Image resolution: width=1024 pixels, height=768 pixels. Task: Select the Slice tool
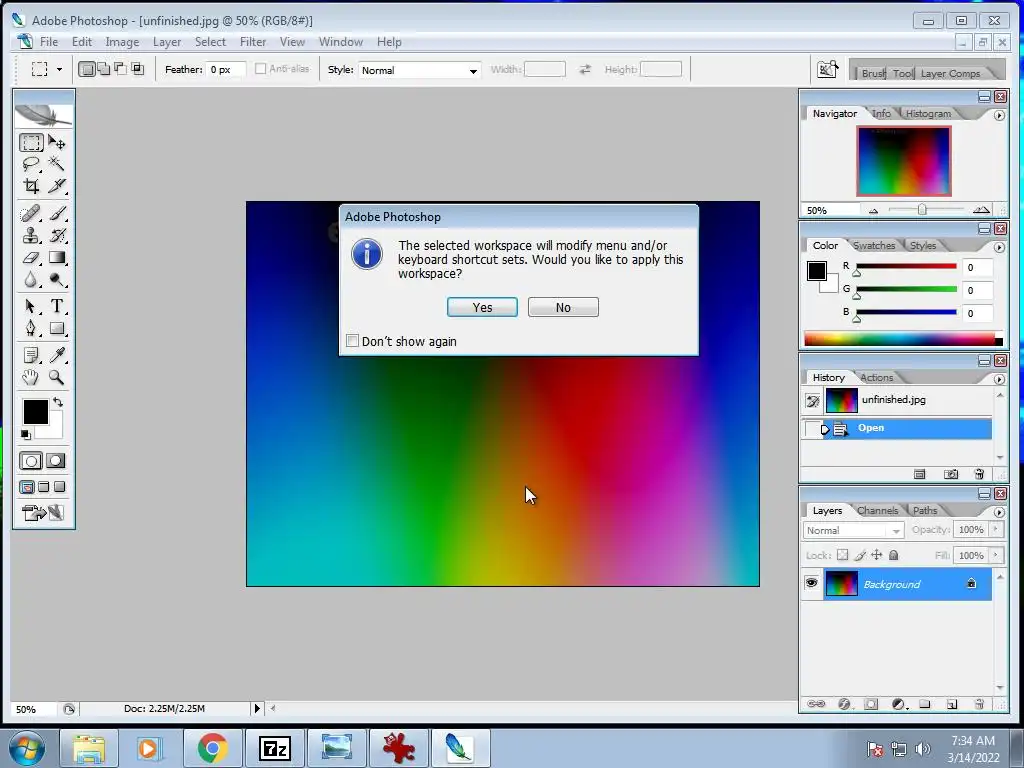click(57, 186)
